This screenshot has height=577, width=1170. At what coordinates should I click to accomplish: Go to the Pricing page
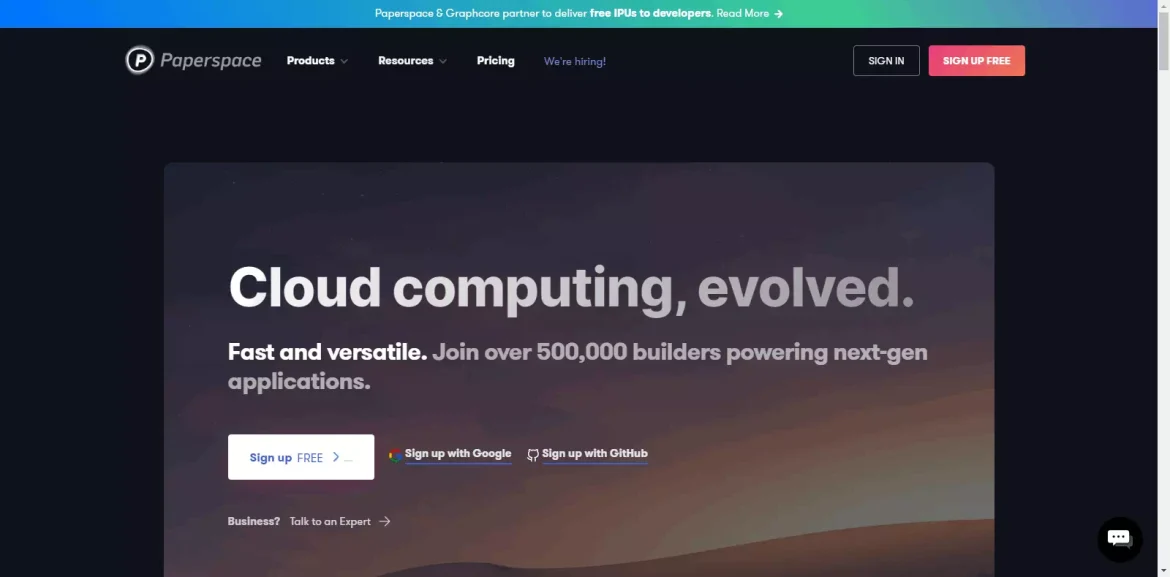click(495, 60)
